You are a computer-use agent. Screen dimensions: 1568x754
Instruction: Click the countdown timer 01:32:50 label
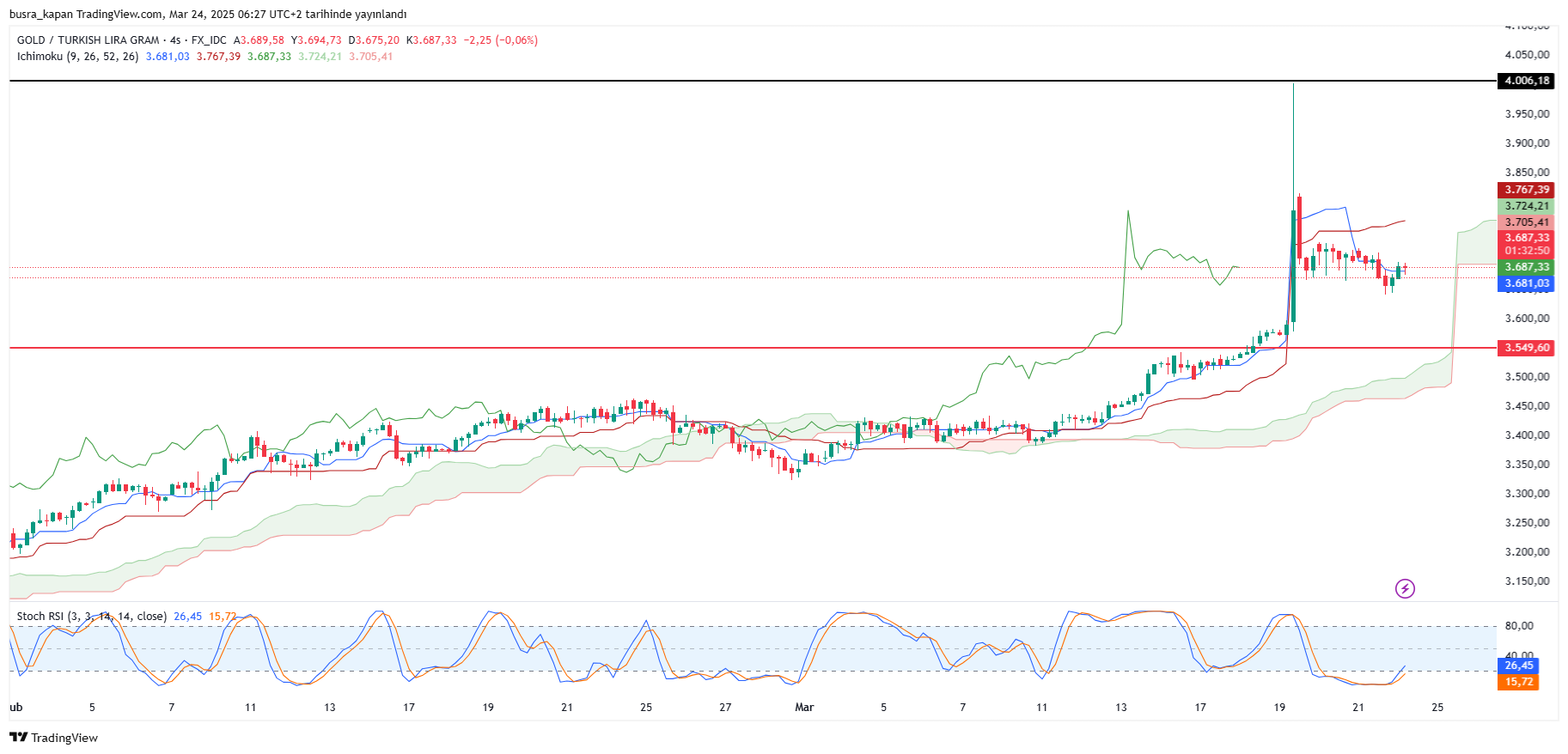(1527, 251)
